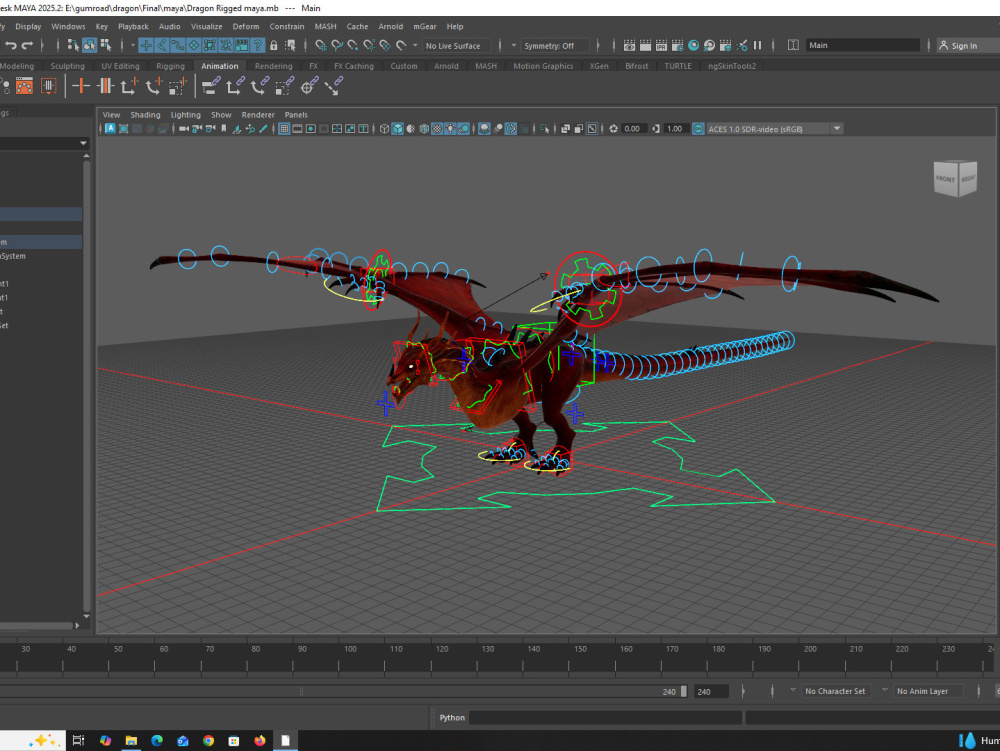
Task: Select by hierarchy mode icon
Action: [x=73, y=45]
